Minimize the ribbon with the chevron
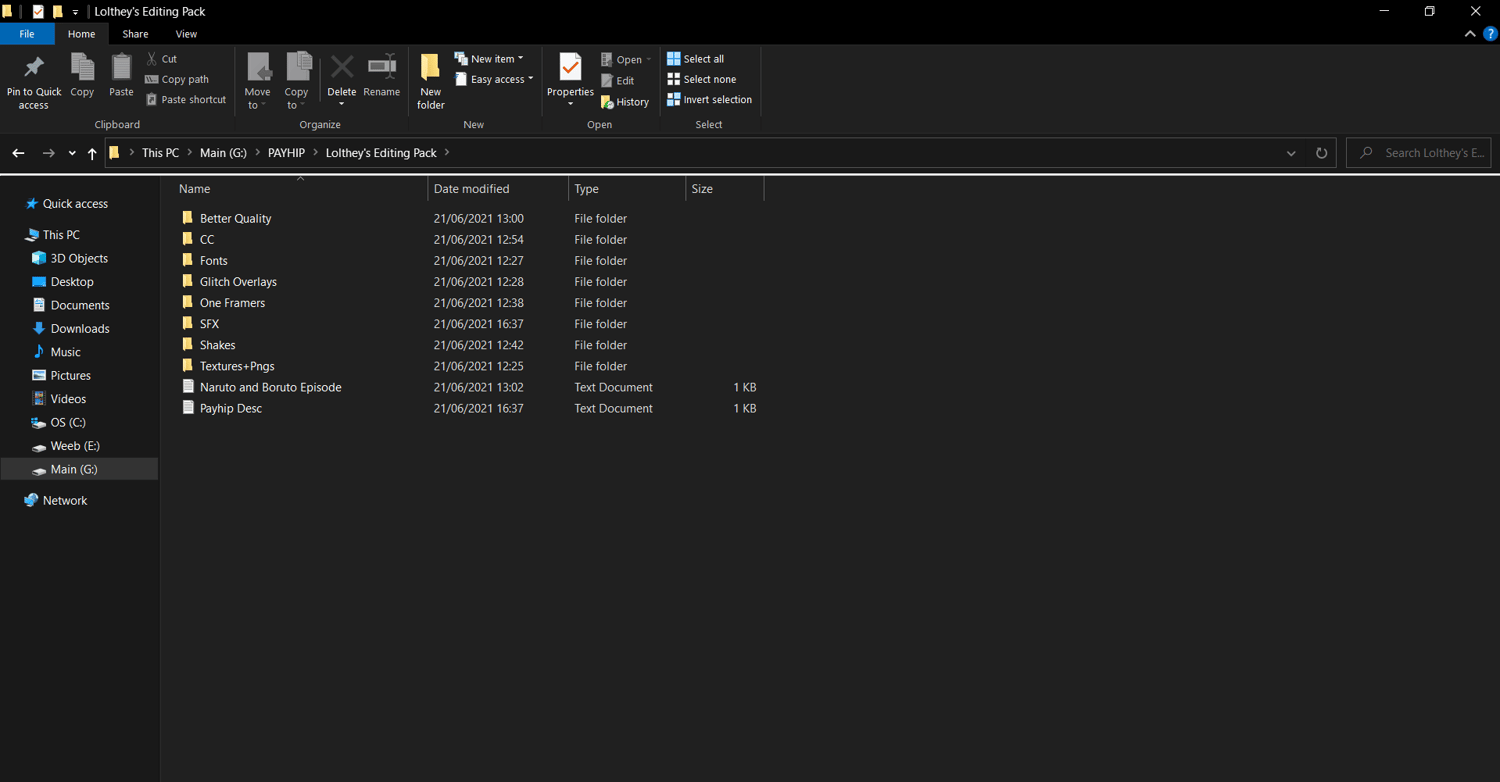The width and height of the screenshot is (1500, 782). click(1470, 34)
